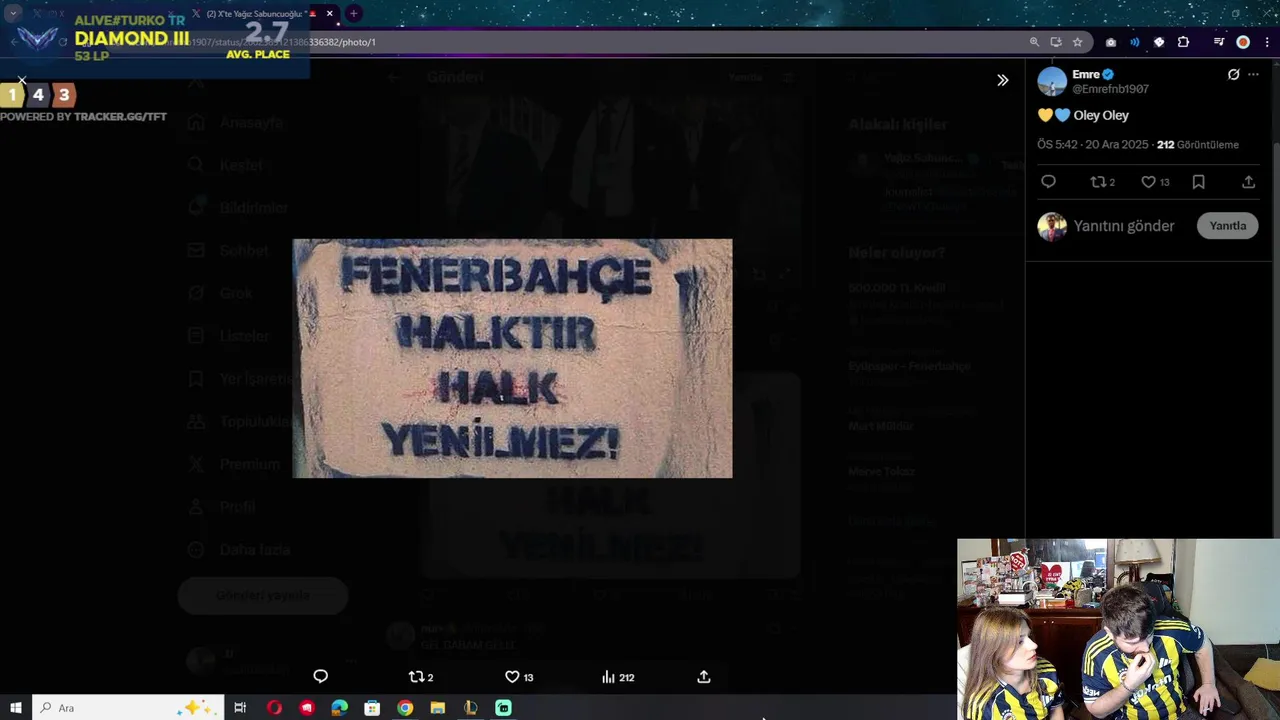The image size is (1280, 720).
Task: Click the repost icon below the photo
Action: point(421,677)
